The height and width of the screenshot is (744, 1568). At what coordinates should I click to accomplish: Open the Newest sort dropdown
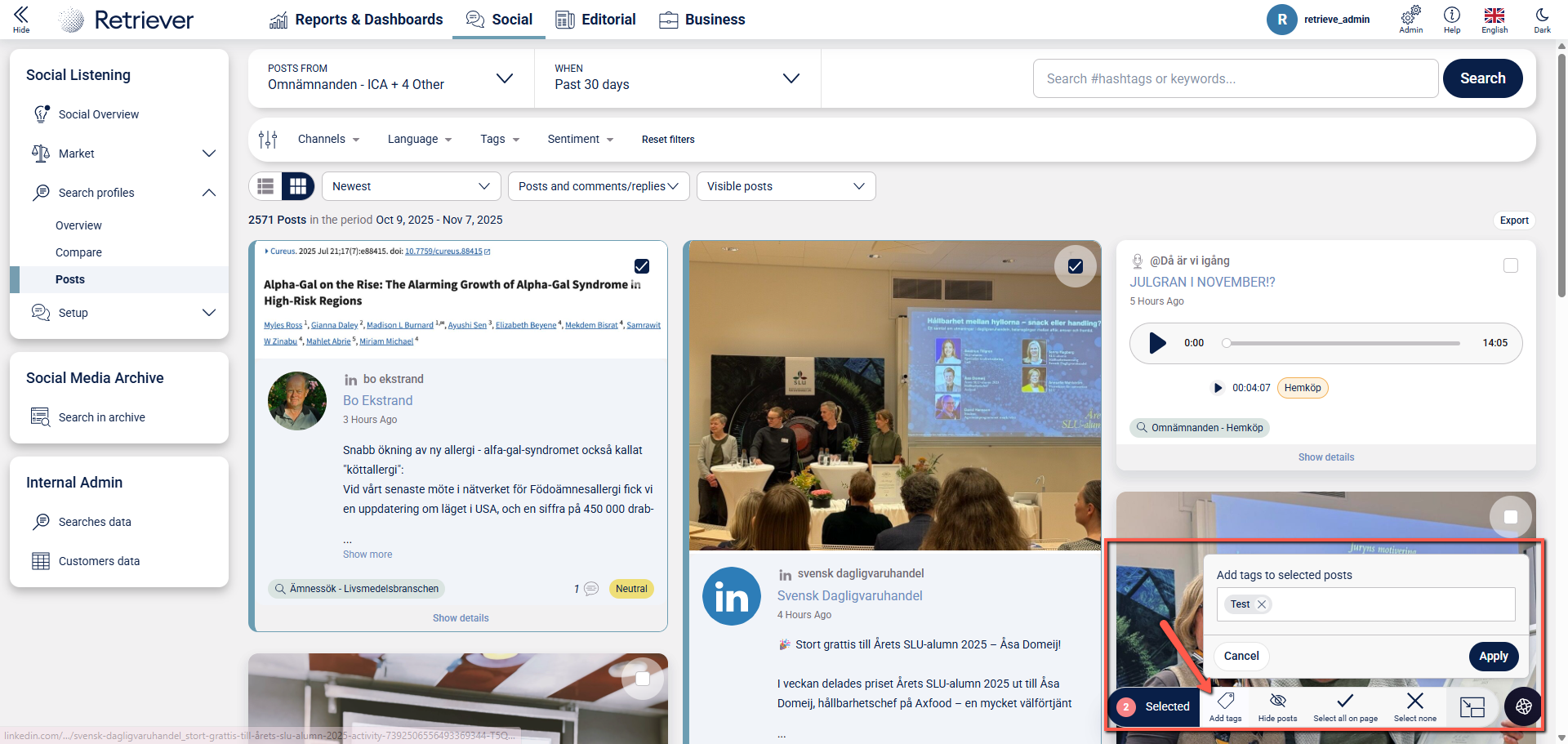pyautogui.click(x=412, y=186)
